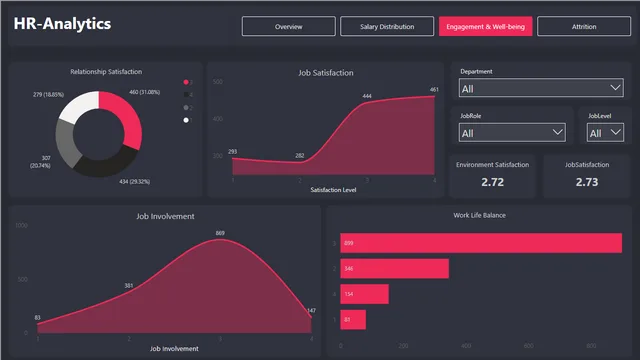Click the Work Life Balance bar showing 81
640x360 pixels.
[353, 320]
